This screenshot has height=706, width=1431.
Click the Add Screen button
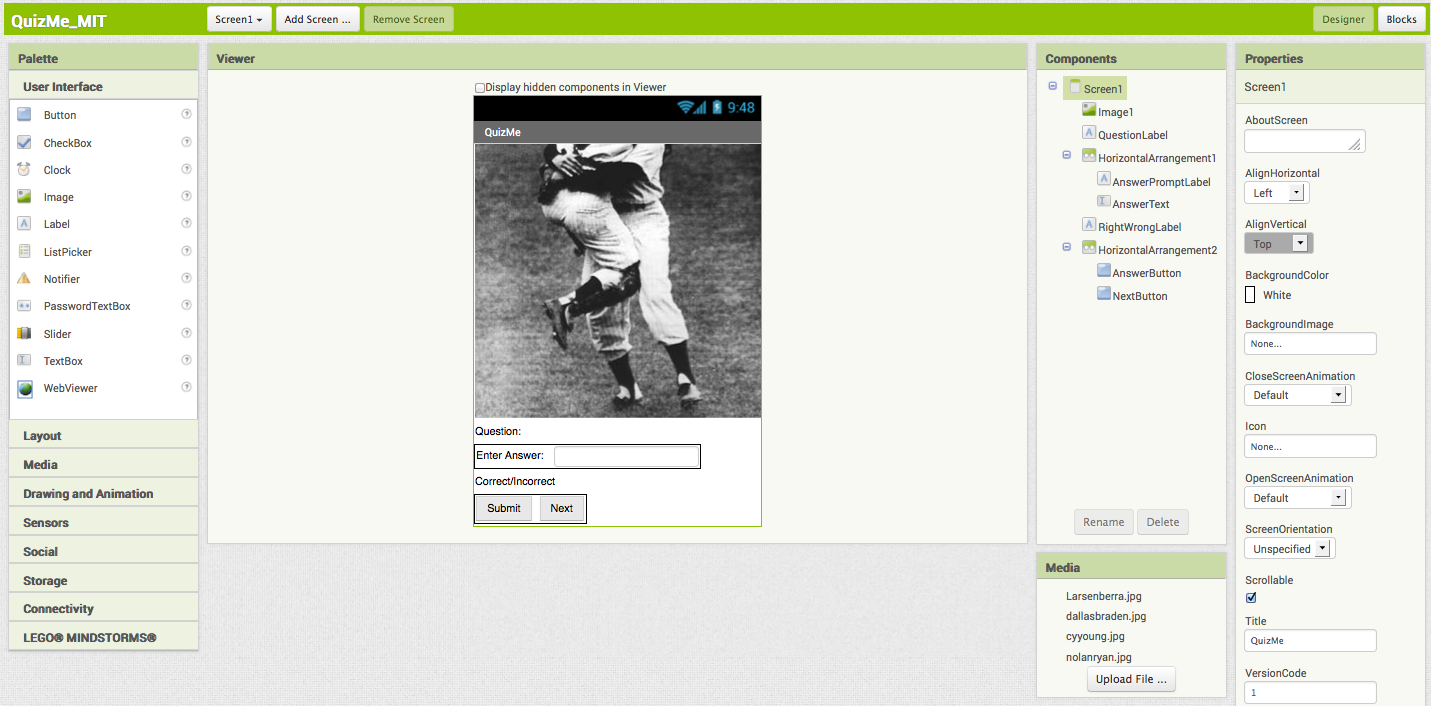(317, 19)
